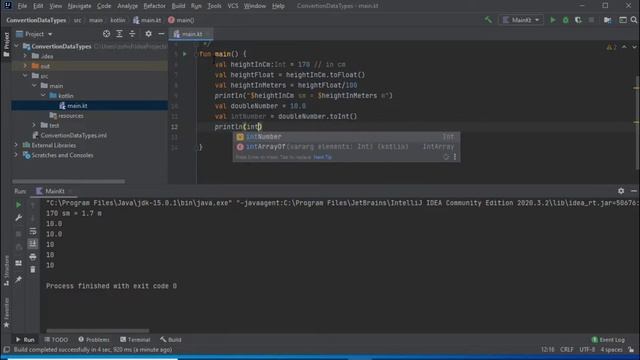Open the VCS menu
Screen dimensions: 640x360
[233, 6]
